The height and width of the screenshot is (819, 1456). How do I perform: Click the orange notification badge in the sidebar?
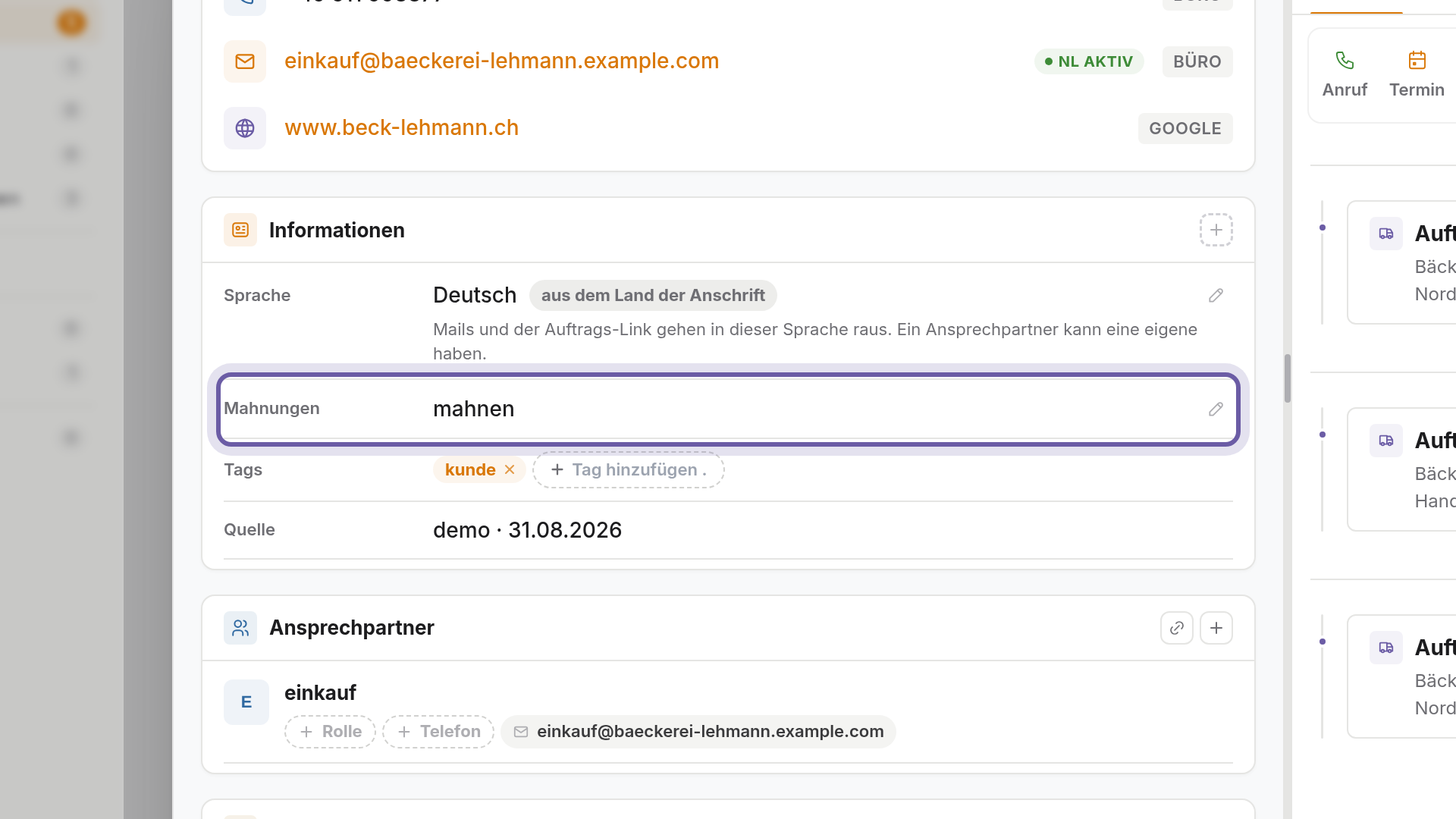click(71, 23)
